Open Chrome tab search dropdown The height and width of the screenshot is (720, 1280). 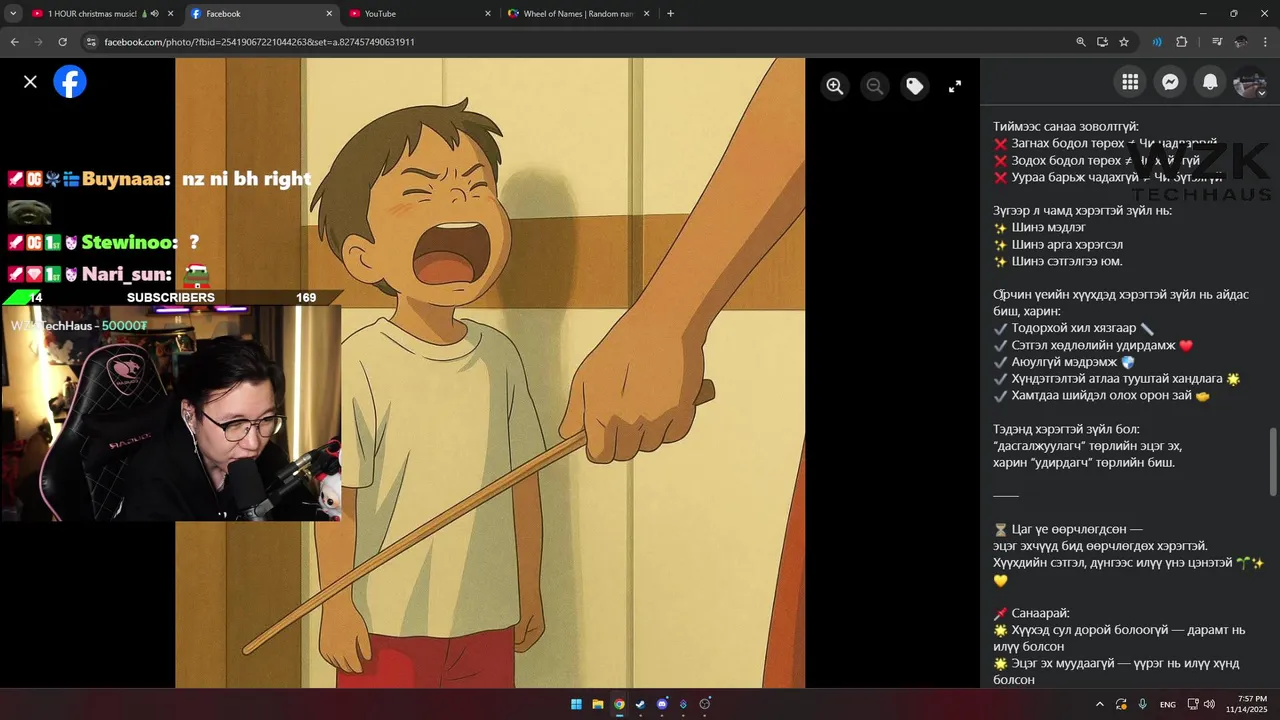[x=14, y=14]
